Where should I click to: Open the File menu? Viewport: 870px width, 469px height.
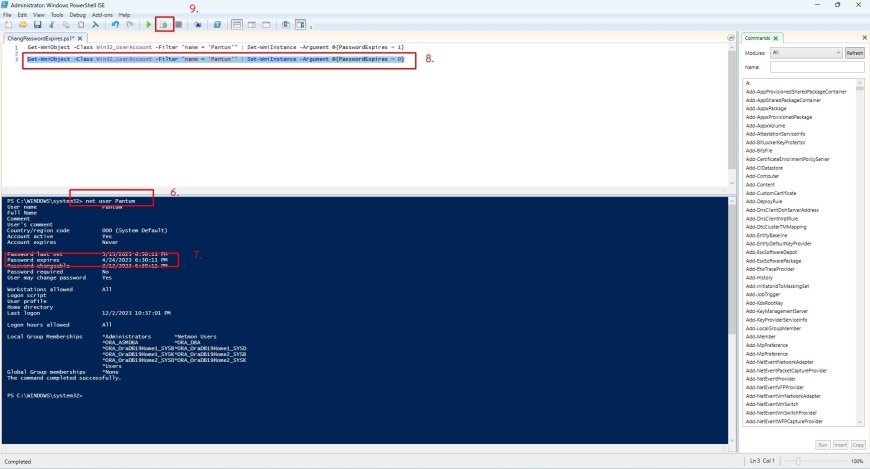point(7,15)
